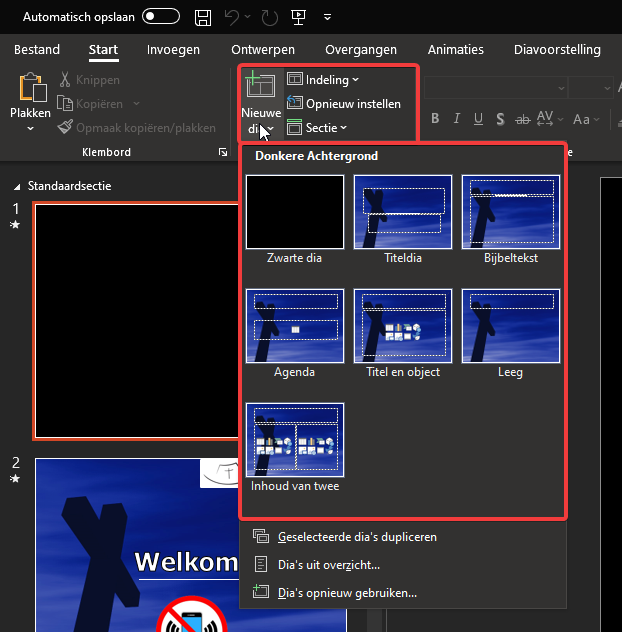Image resolution: width=622 pixels, height=632 pixels.
Task: Click the Nieuwe dia icon
Action: pos(260,85)
